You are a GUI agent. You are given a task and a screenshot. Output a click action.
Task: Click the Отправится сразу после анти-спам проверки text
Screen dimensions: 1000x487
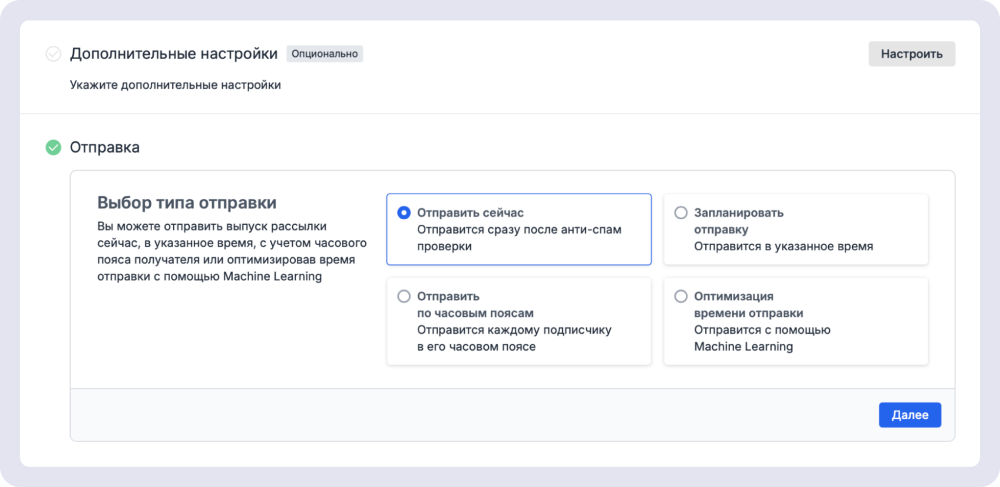tap(518, 238)
